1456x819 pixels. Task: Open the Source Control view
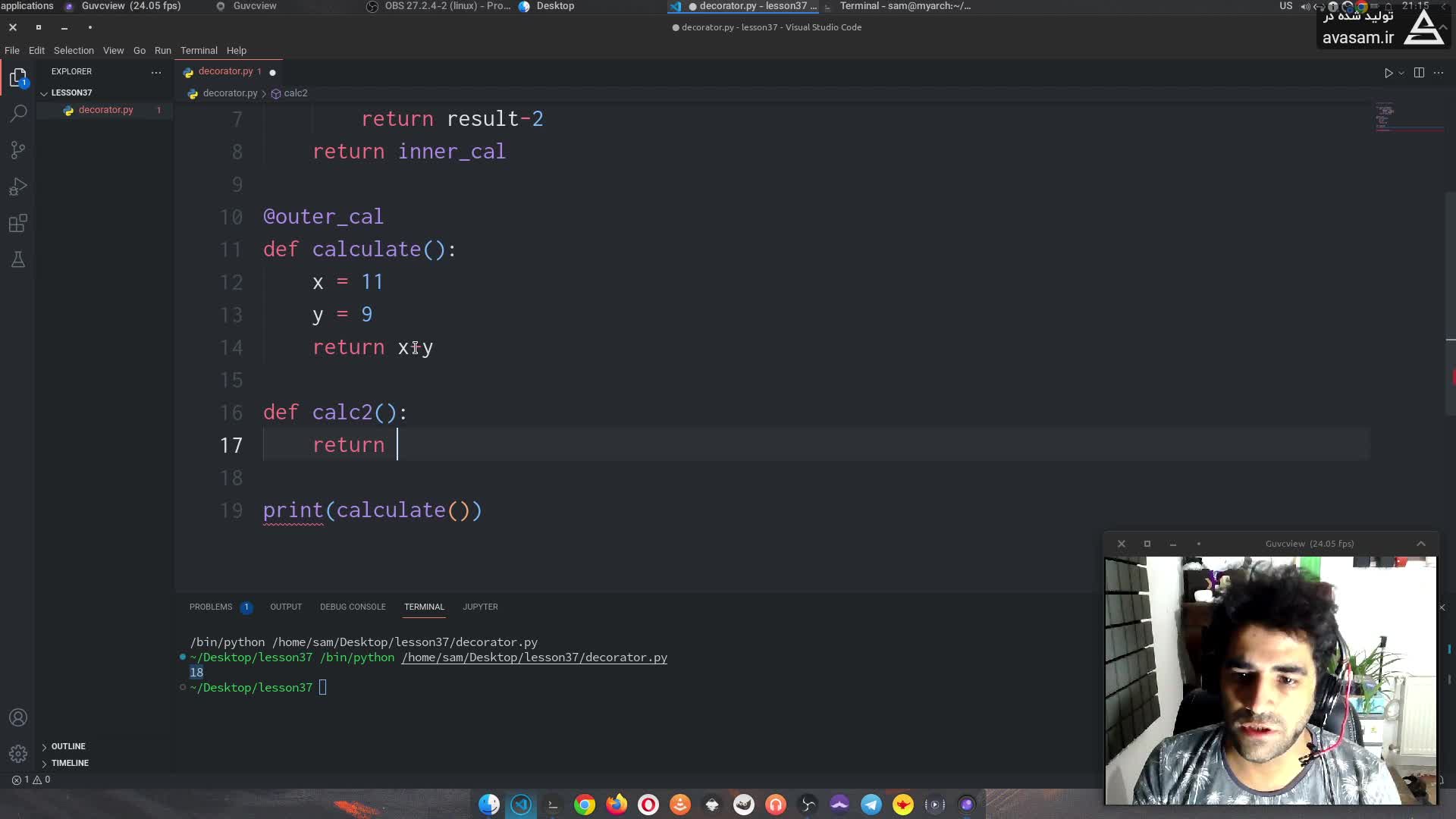(x=18, y=150)
